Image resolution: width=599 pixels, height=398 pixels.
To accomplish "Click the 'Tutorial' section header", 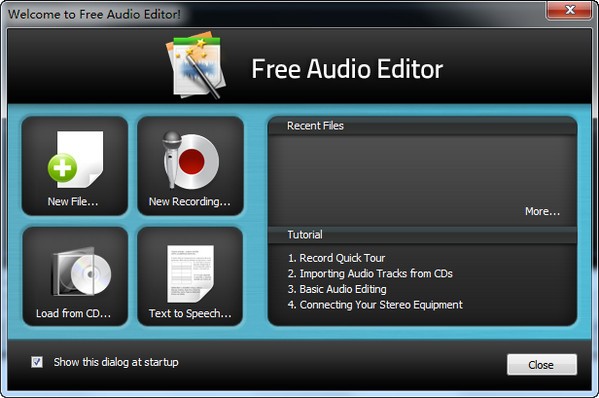I will pyautogui.click(x=305, y=235).
